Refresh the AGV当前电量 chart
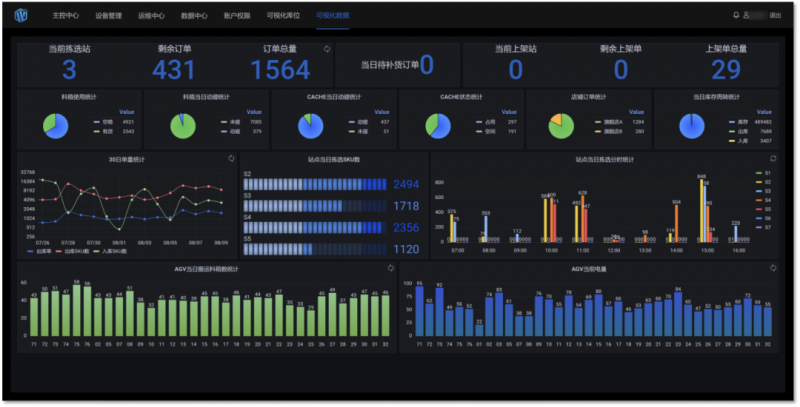Viewport: 800px width, 407px height. click(x=773, y=268)
